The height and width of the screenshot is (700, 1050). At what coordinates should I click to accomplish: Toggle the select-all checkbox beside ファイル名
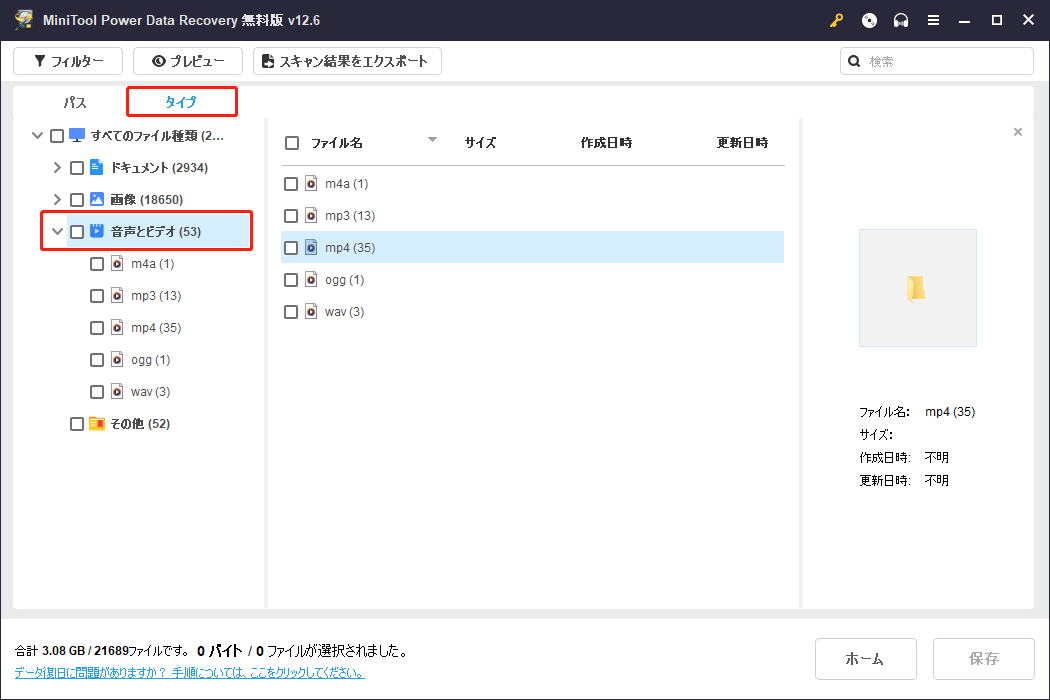(x=292, y=143)
